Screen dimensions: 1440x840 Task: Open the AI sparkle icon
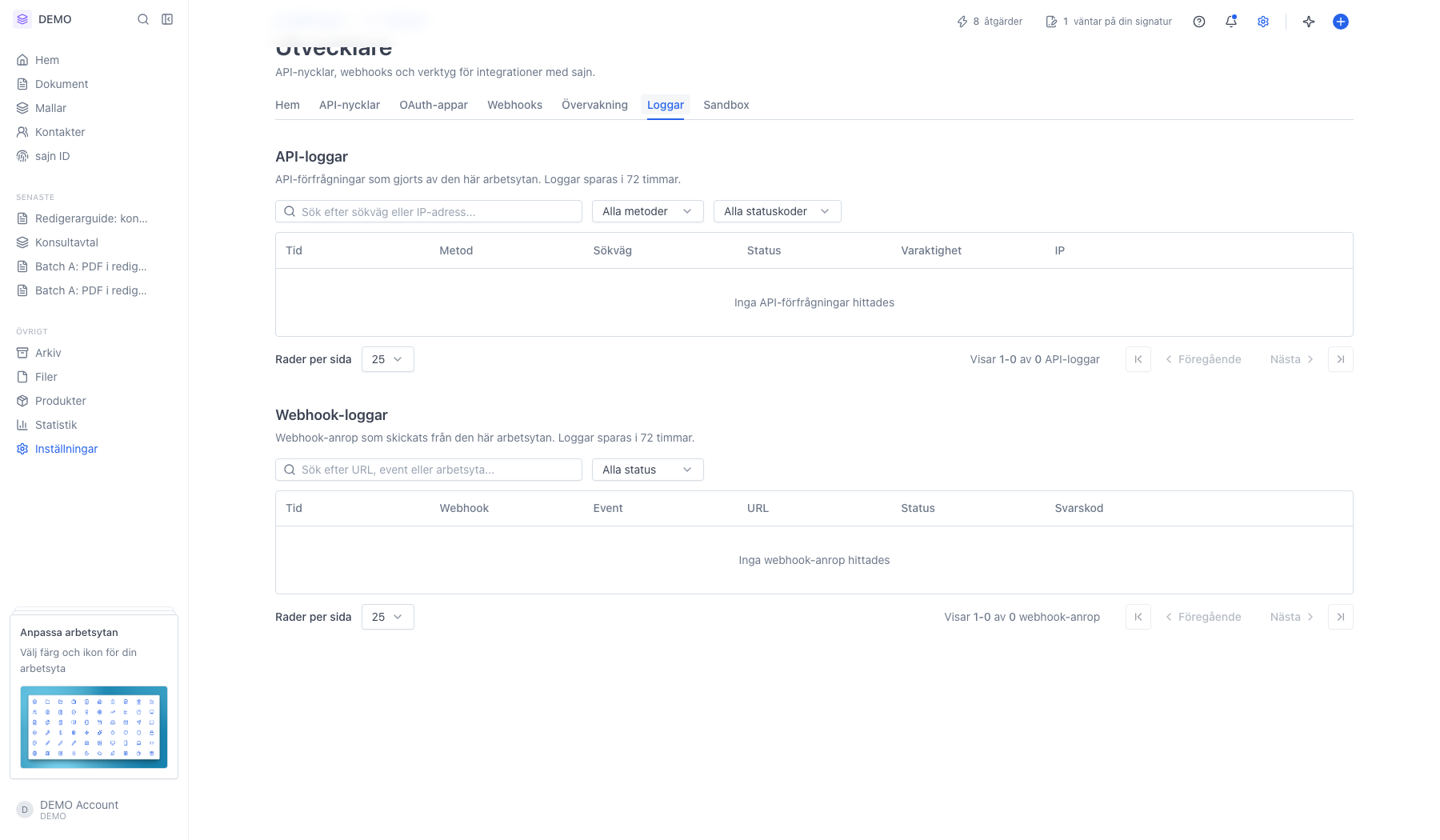(x=1309, y=22)
